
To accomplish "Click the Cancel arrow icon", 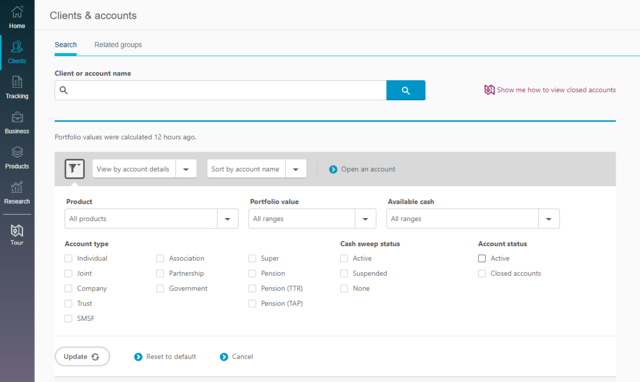I will (224, 357).
